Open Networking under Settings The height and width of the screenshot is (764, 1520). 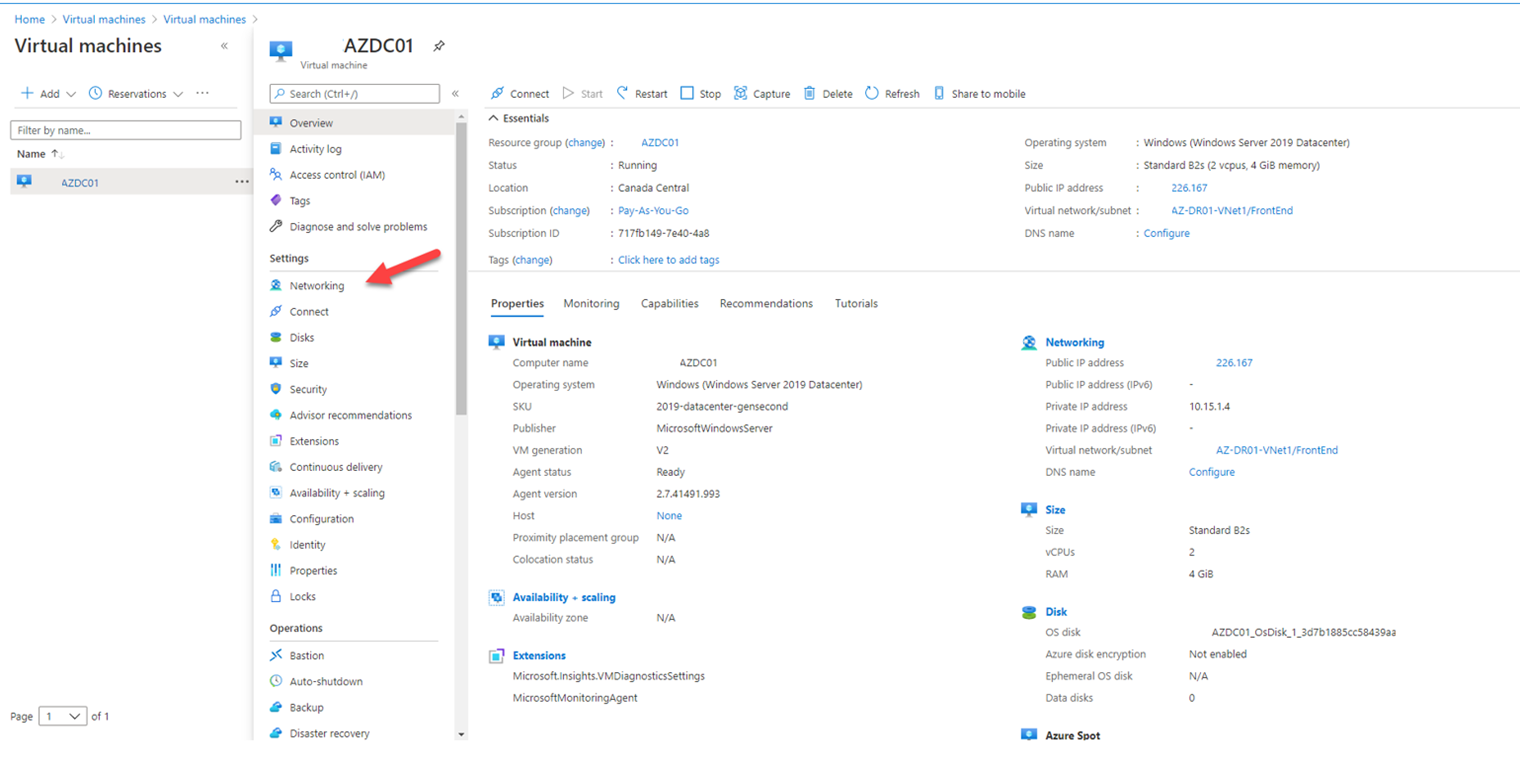(x=316, y=286)
